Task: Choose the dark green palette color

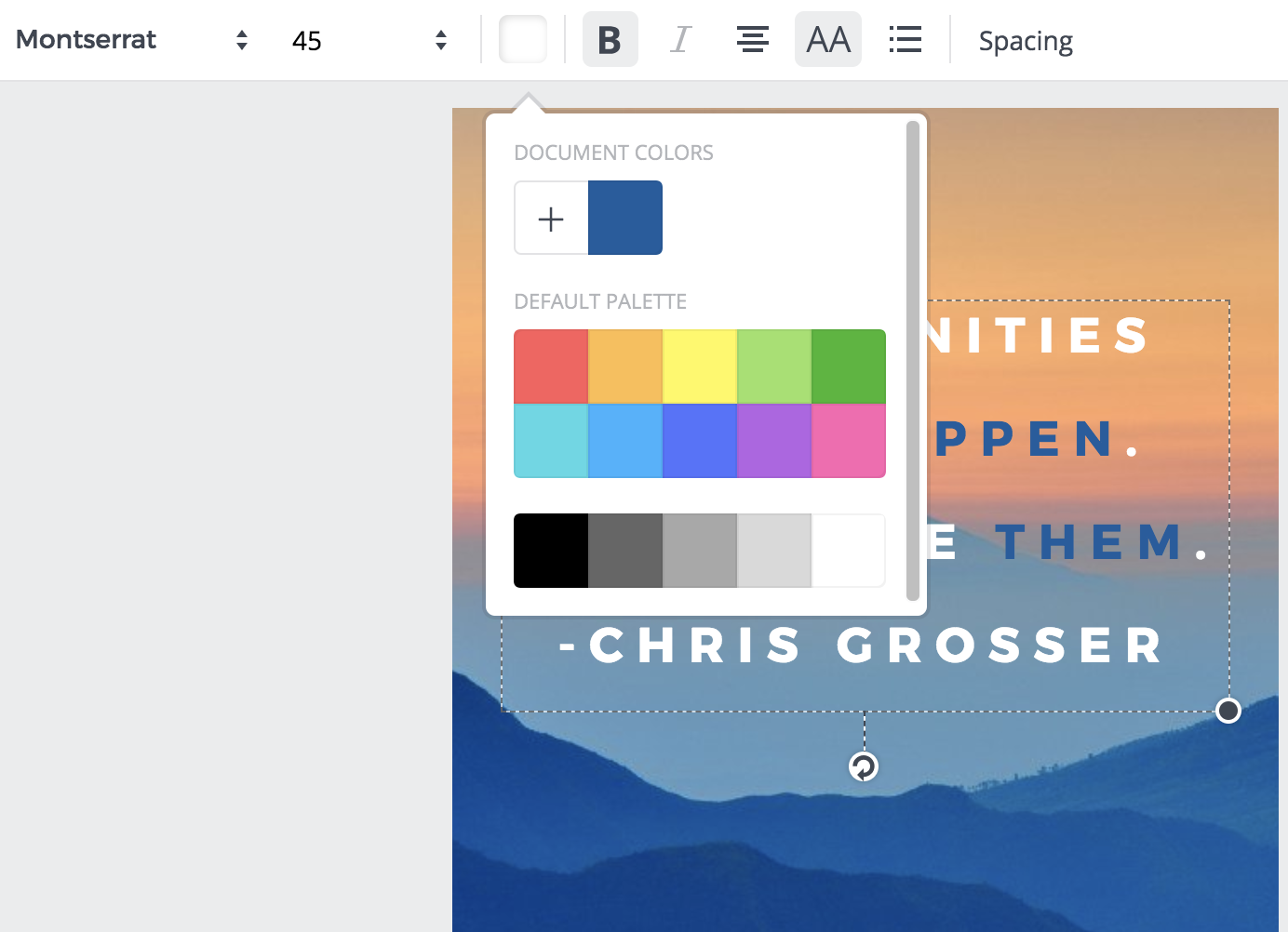Action: point(849,366)
